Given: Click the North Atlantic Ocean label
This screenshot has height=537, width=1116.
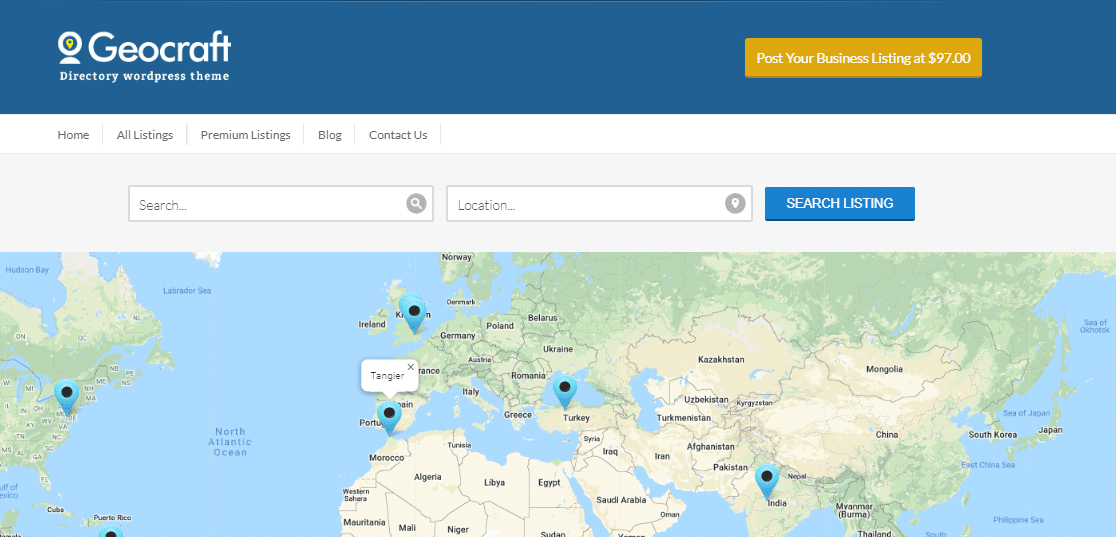Looking at the screenshot, I should 230,442.
